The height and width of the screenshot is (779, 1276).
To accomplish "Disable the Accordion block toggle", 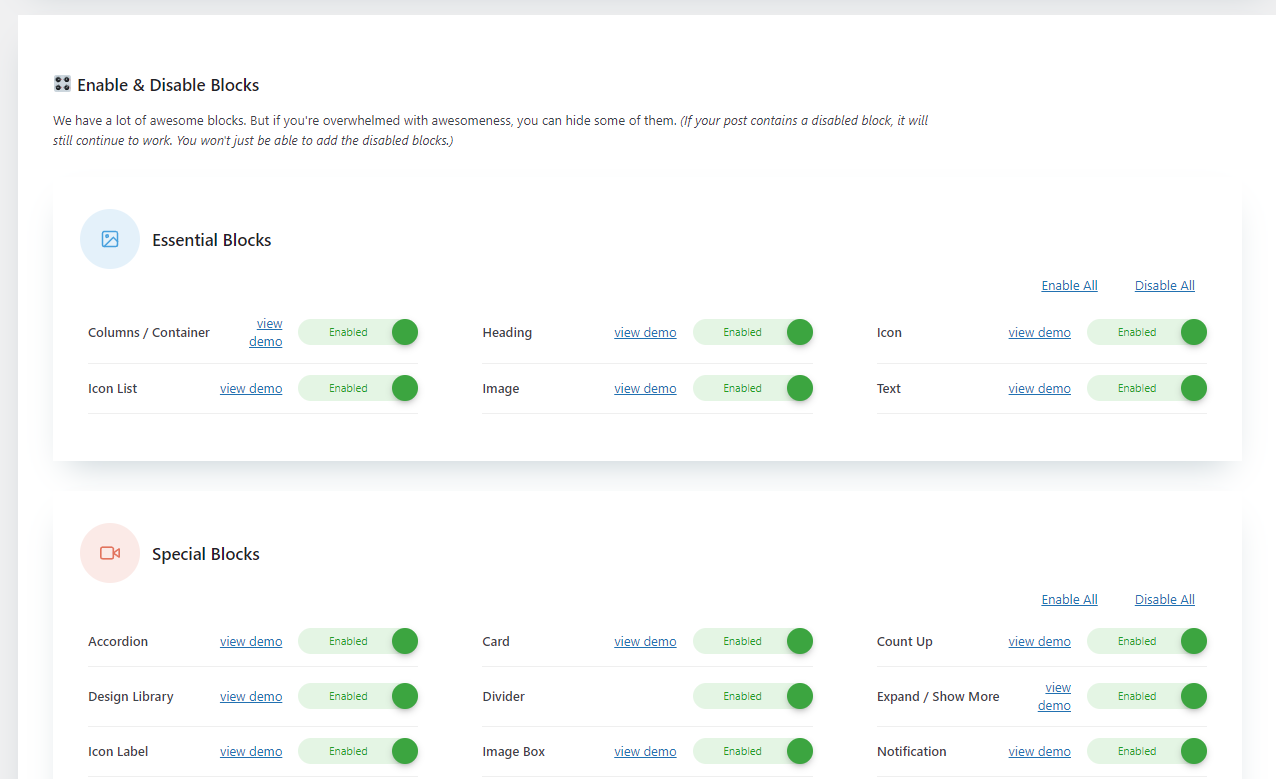I will [x=358, y=641].
